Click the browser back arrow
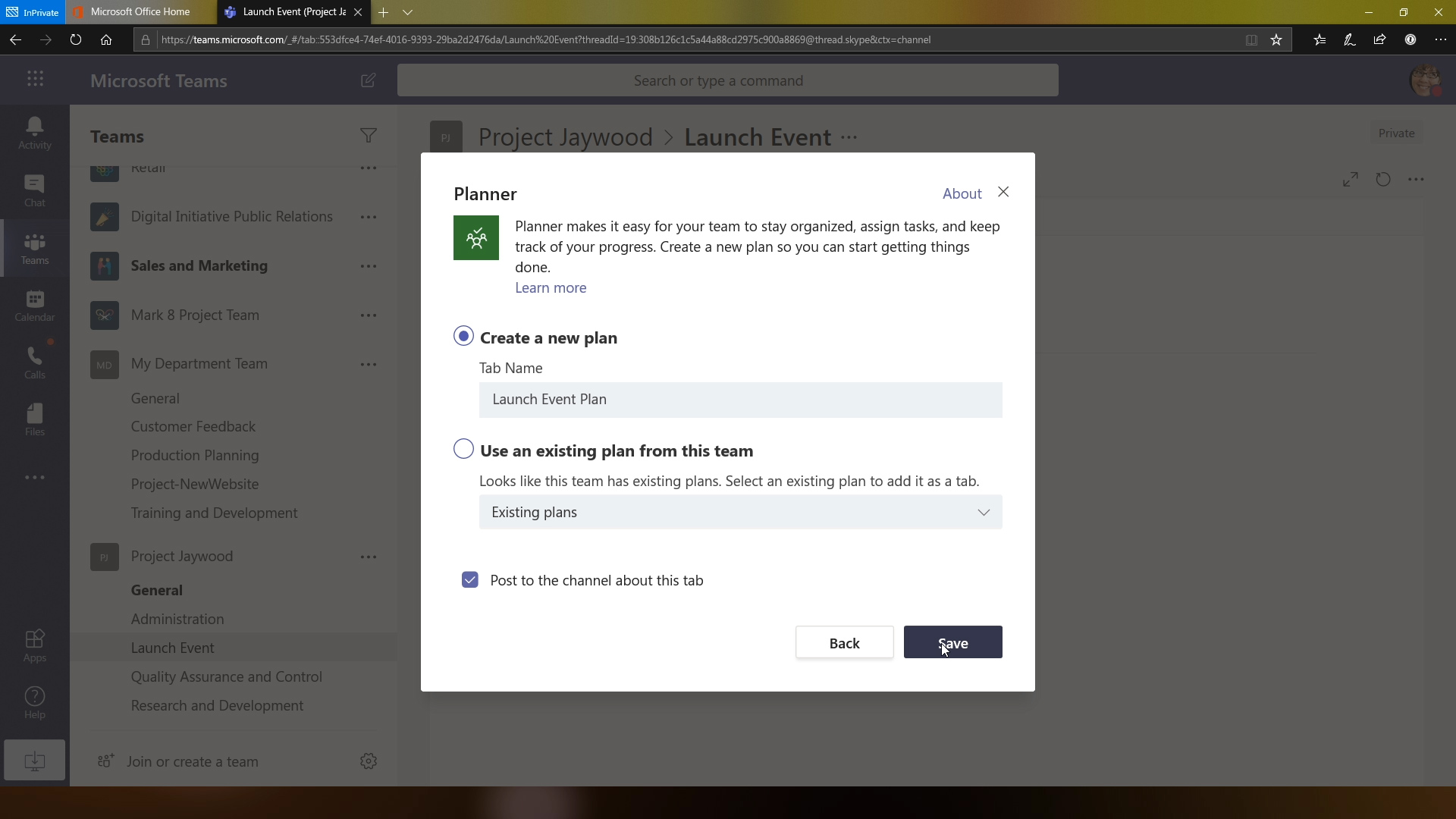 point(15,39)
